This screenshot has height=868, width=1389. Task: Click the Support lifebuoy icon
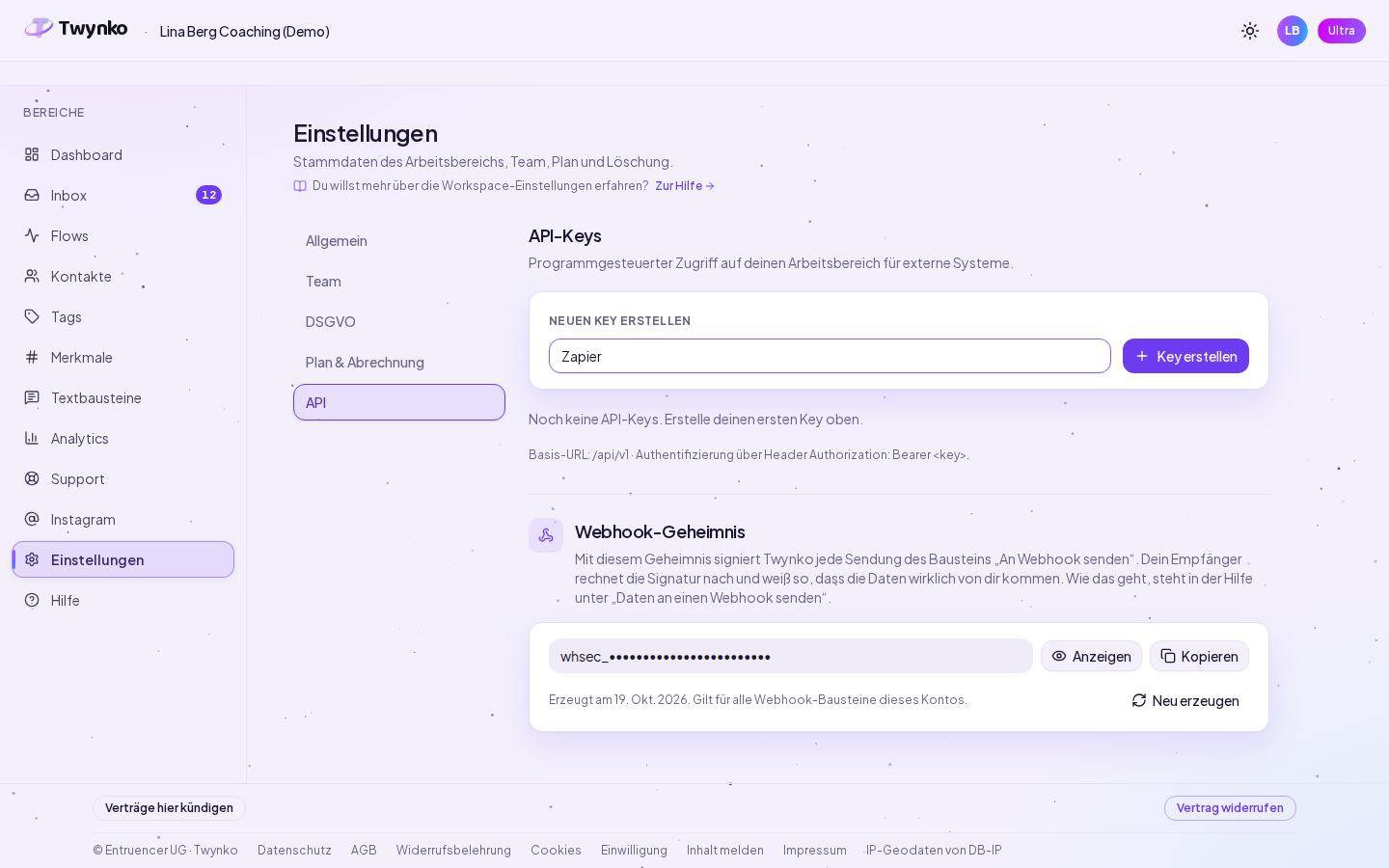pos(32,478)
